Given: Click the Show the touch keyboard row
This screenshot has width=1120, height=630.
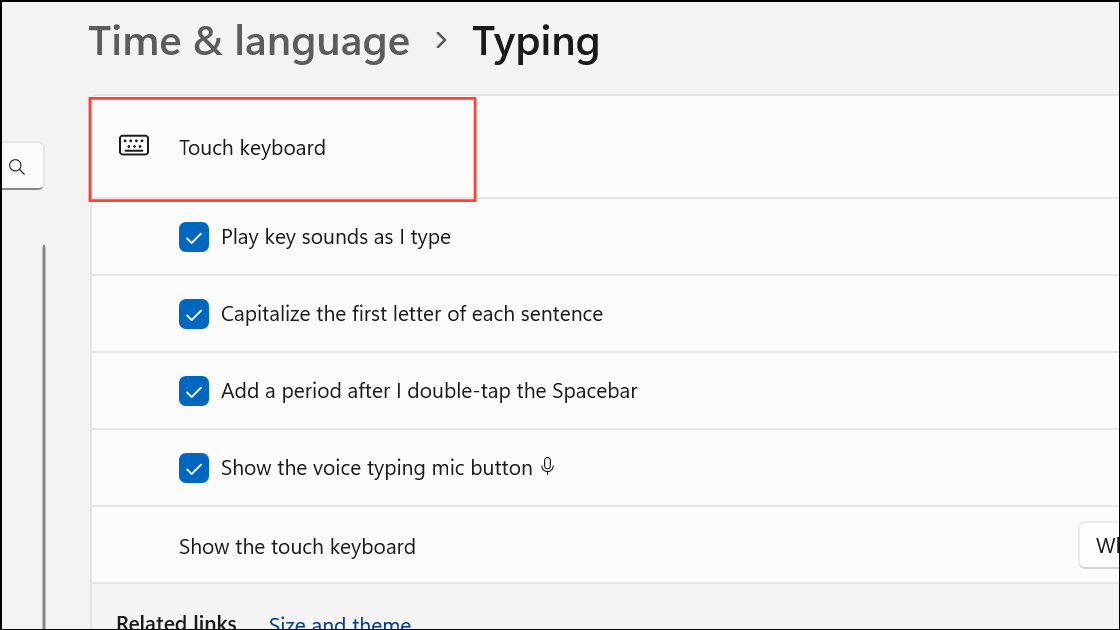Looking at the screenshot, I should click(x=297, y=546).
